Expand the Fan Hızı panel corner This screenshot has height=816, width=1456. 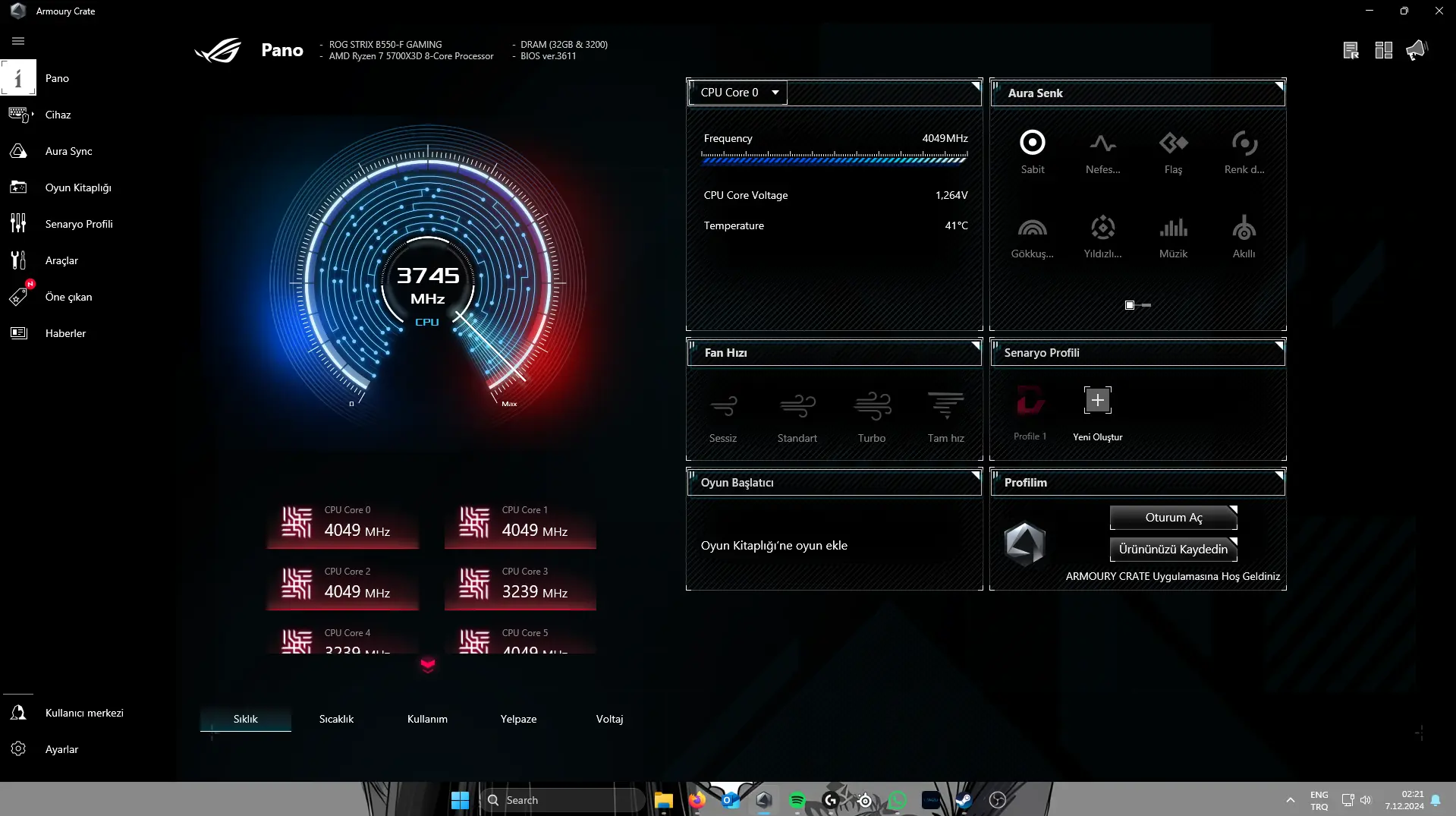pos(976,345)
